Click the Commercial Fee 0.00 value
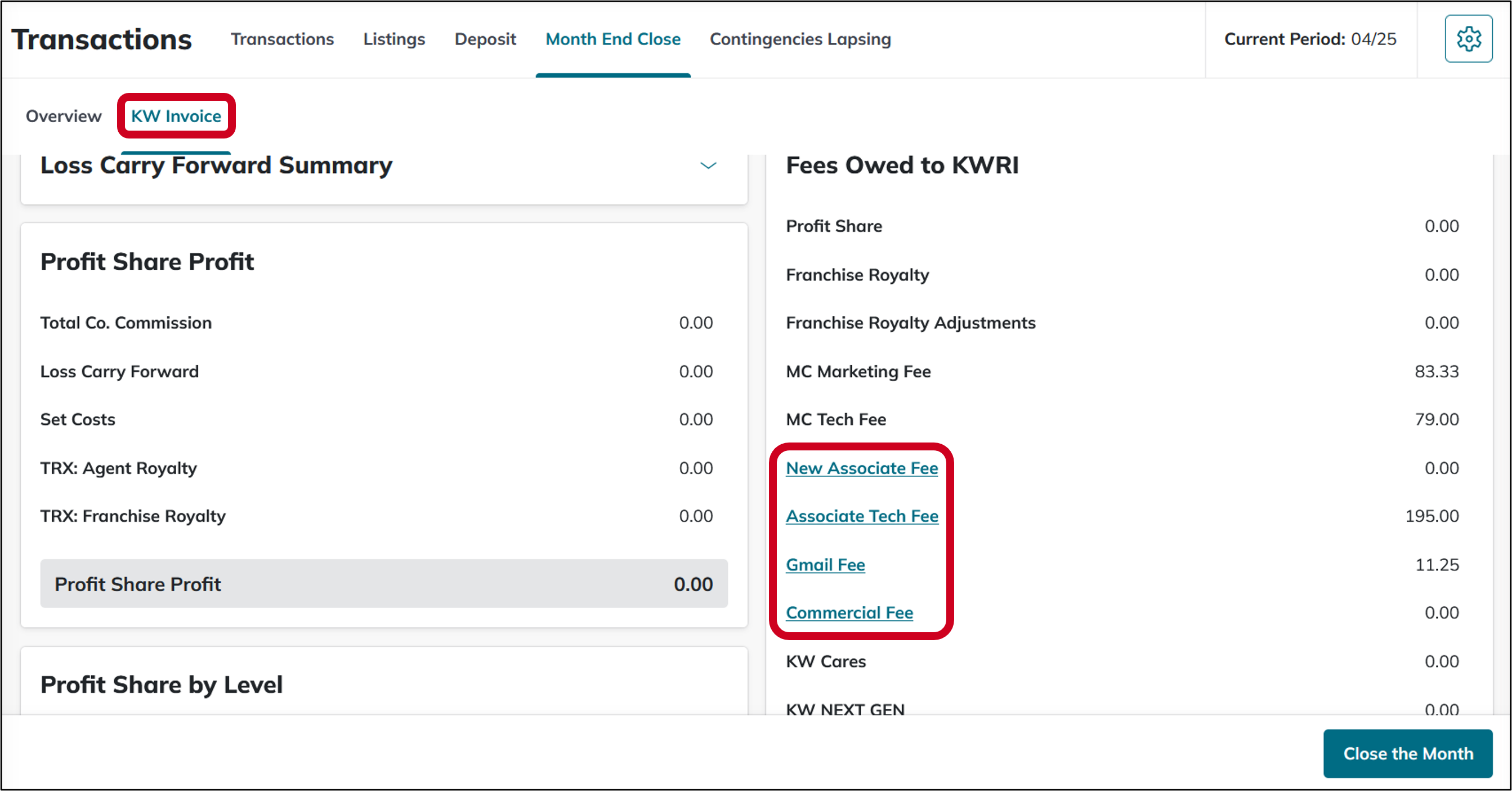 click(1442, 613)
